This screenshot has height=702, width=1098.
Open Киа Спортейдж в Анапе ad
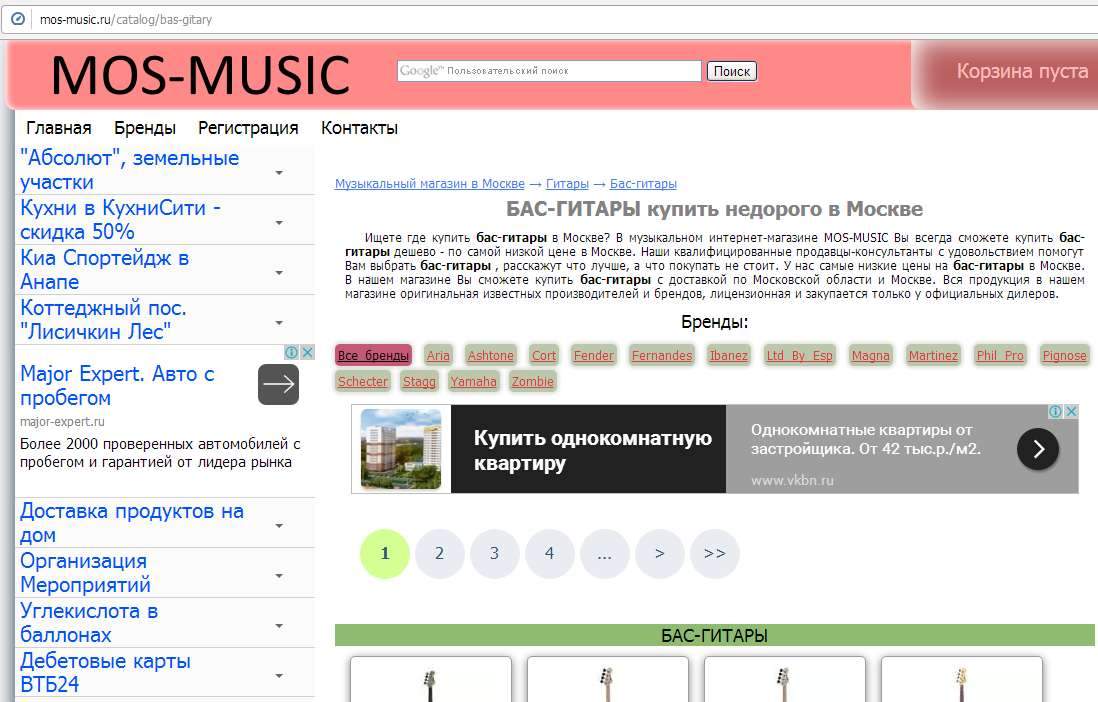[104, 270]
